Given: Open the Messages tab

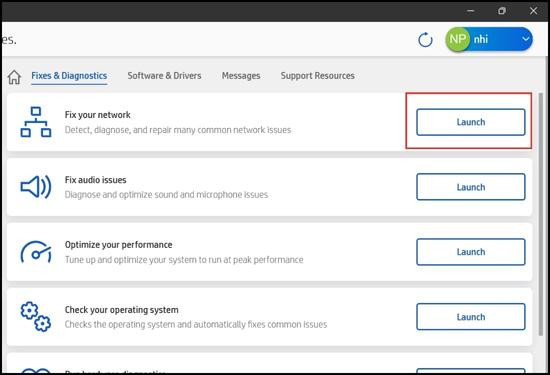Looking at the screenshot, I should [241, 76].
